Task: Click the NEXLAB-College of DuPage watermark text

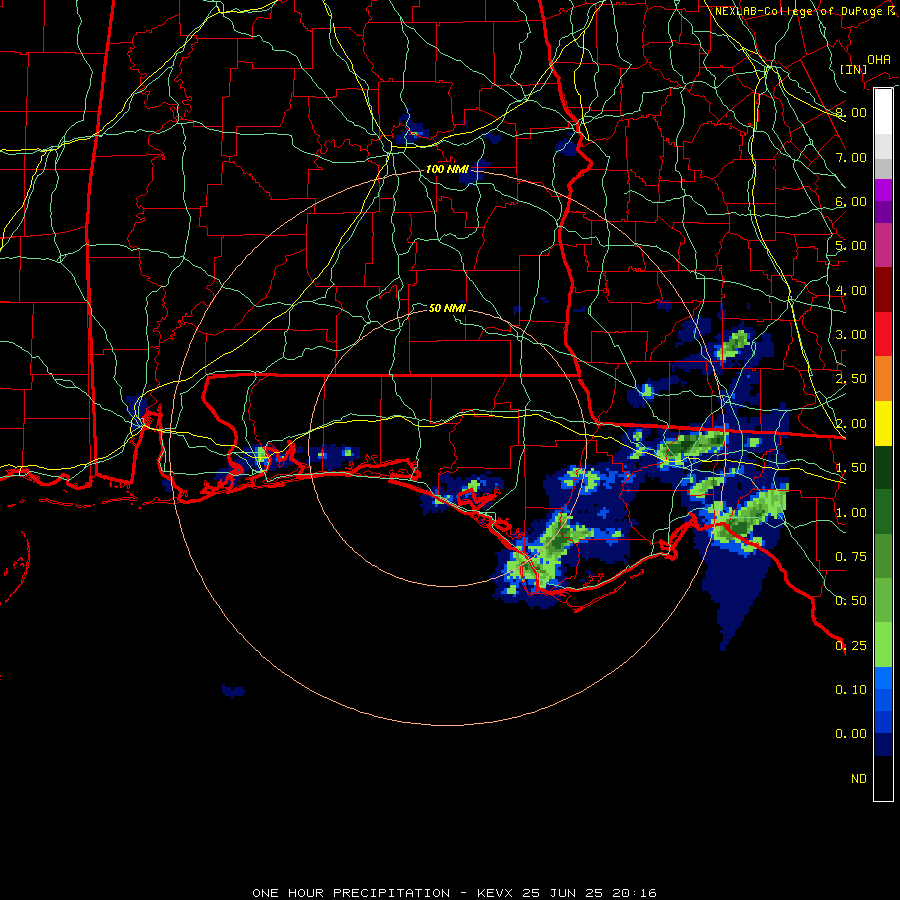Action: [x=804, y=11]
